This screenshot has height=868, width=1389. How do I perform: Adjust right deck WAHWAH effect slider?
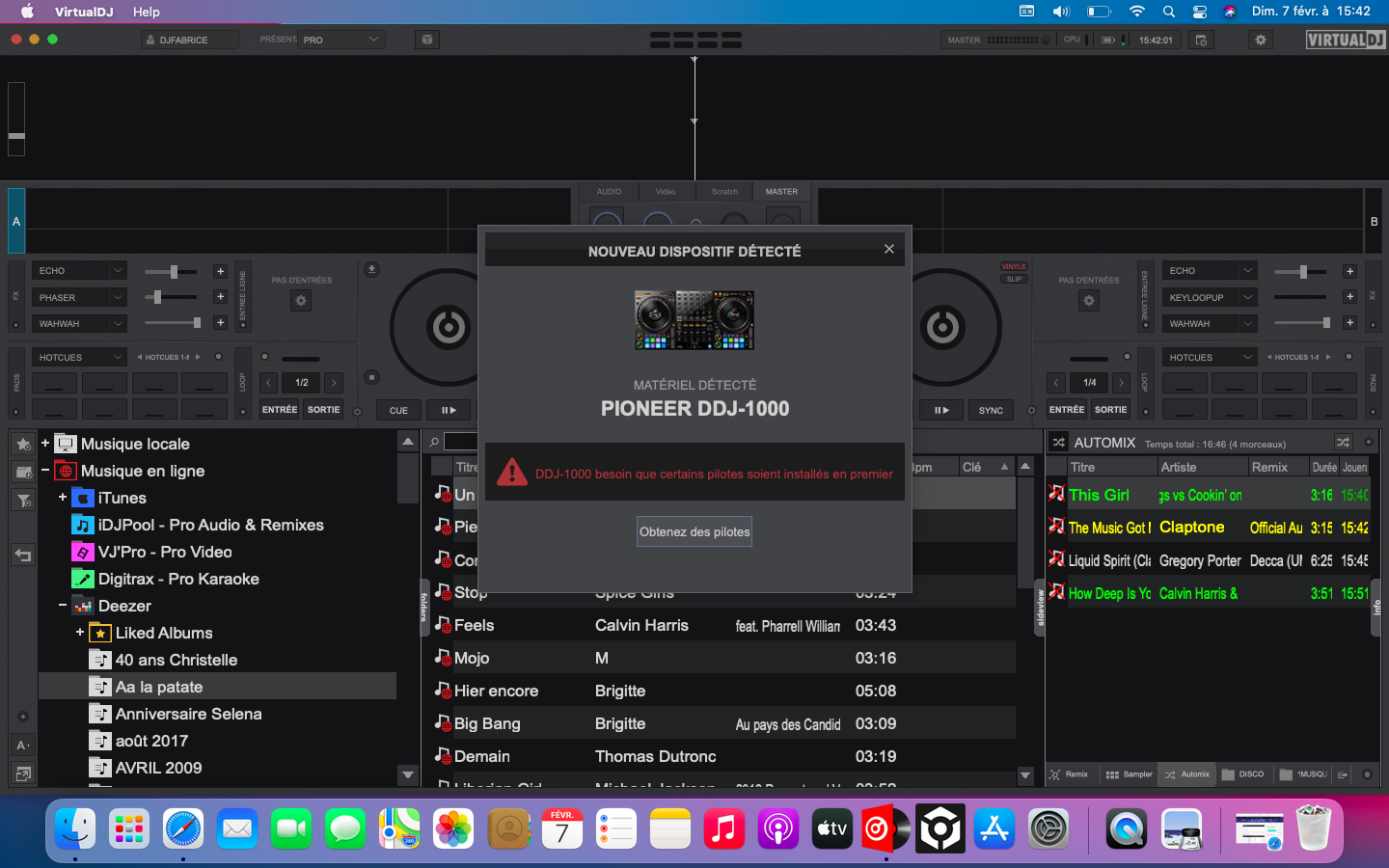coord(1302,323)
